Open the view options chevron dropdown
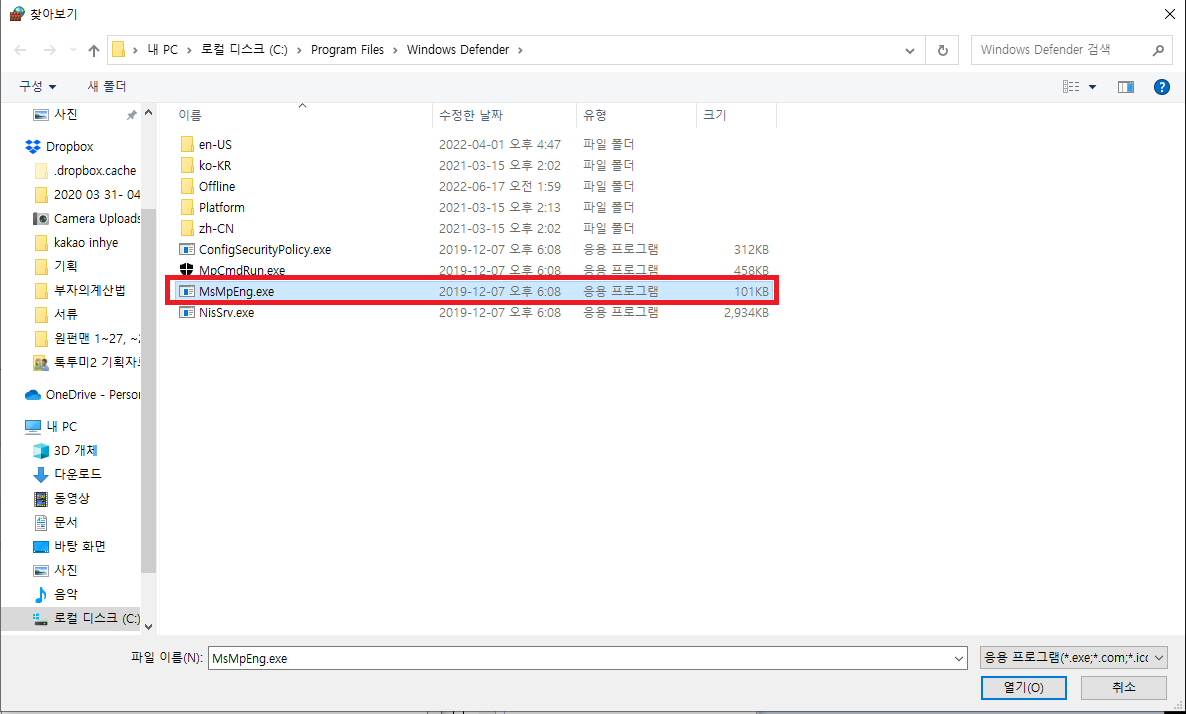 click(1092, 86)
